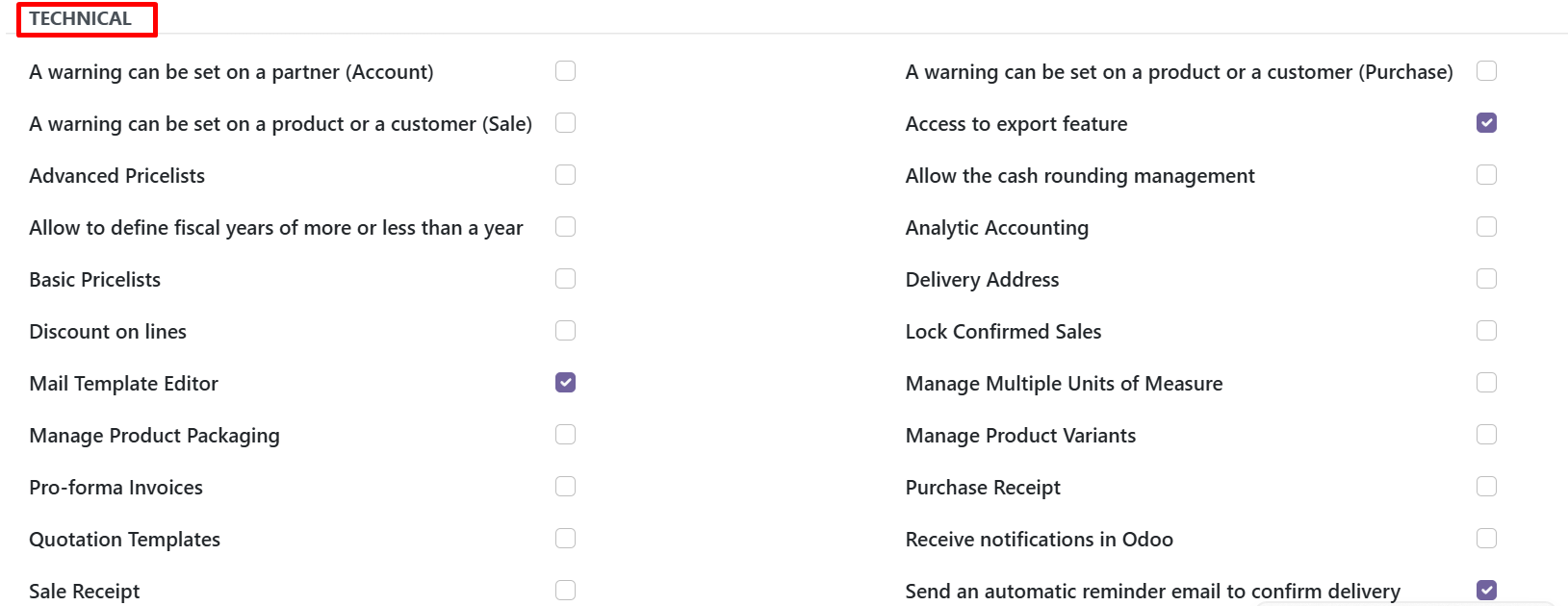Click the TECHNICAL section heading

[x=81, y=19]
